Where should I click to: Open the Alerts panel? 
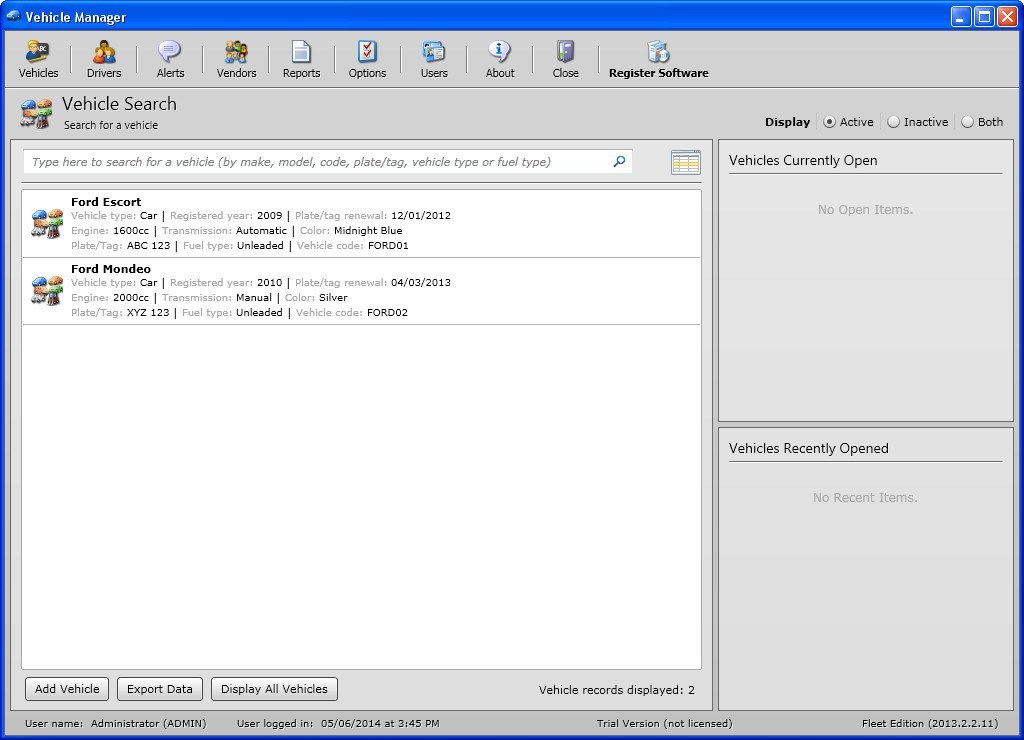pyautogui.click(x=170, y=58)
